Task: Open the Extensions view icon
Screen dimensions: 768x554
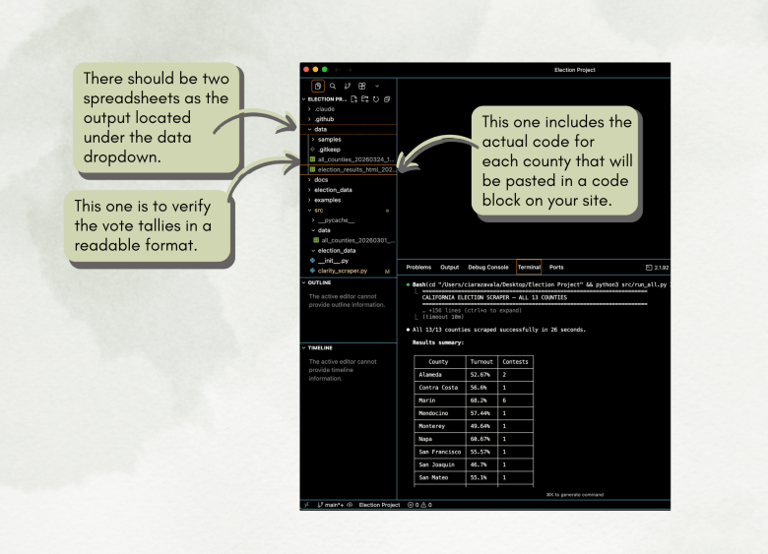Action: pos(362,86)
